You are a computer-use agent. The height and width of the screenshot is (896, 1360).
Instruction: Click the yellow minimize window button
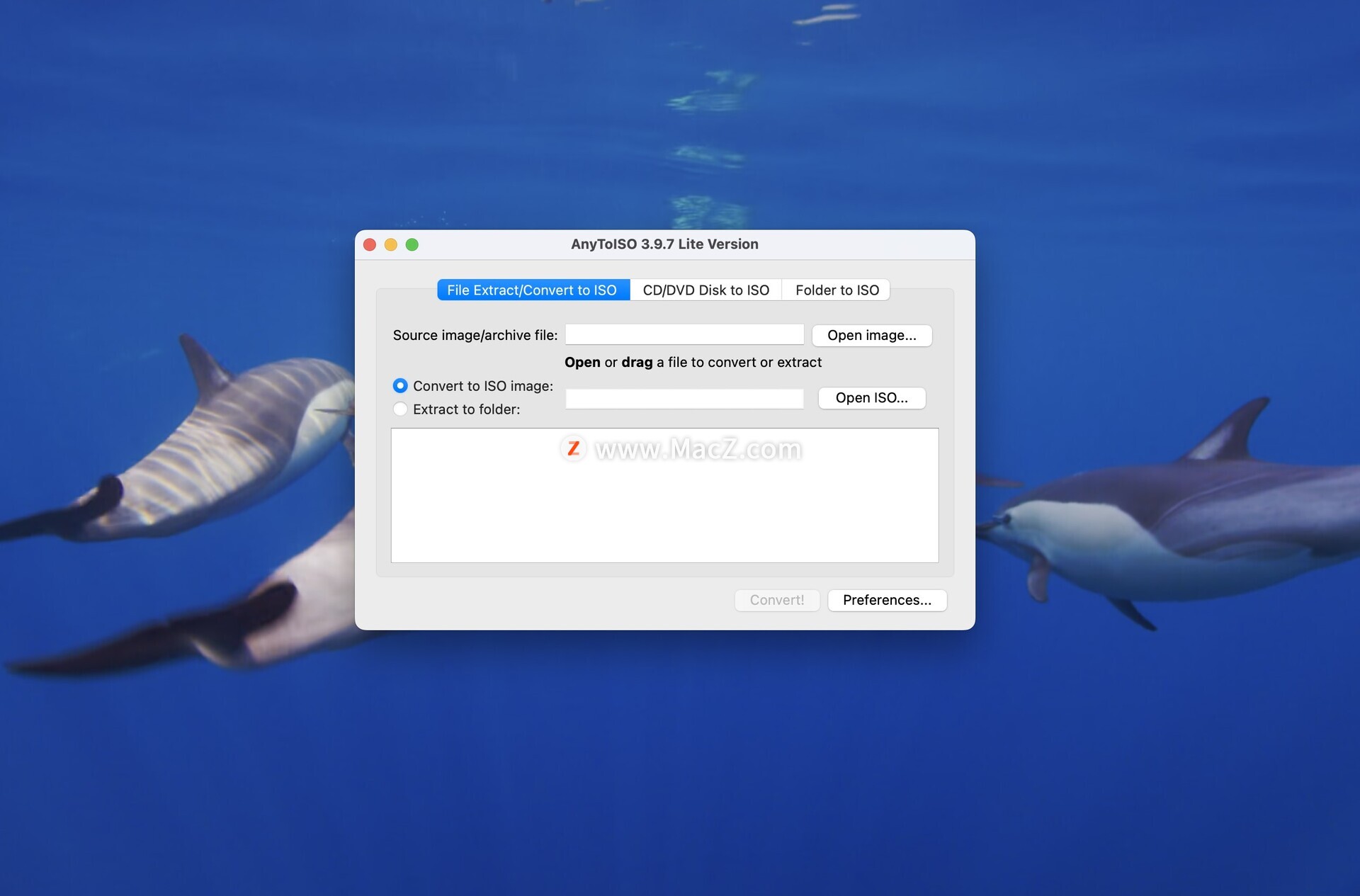click(x=391, y=244)
